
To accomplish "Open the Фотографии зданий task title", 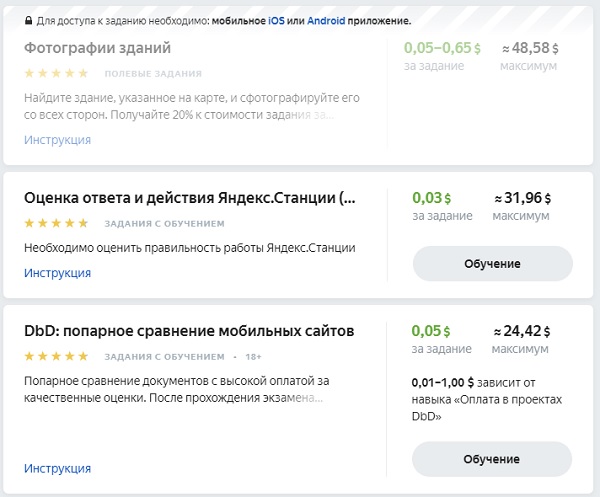I will 98,48.
